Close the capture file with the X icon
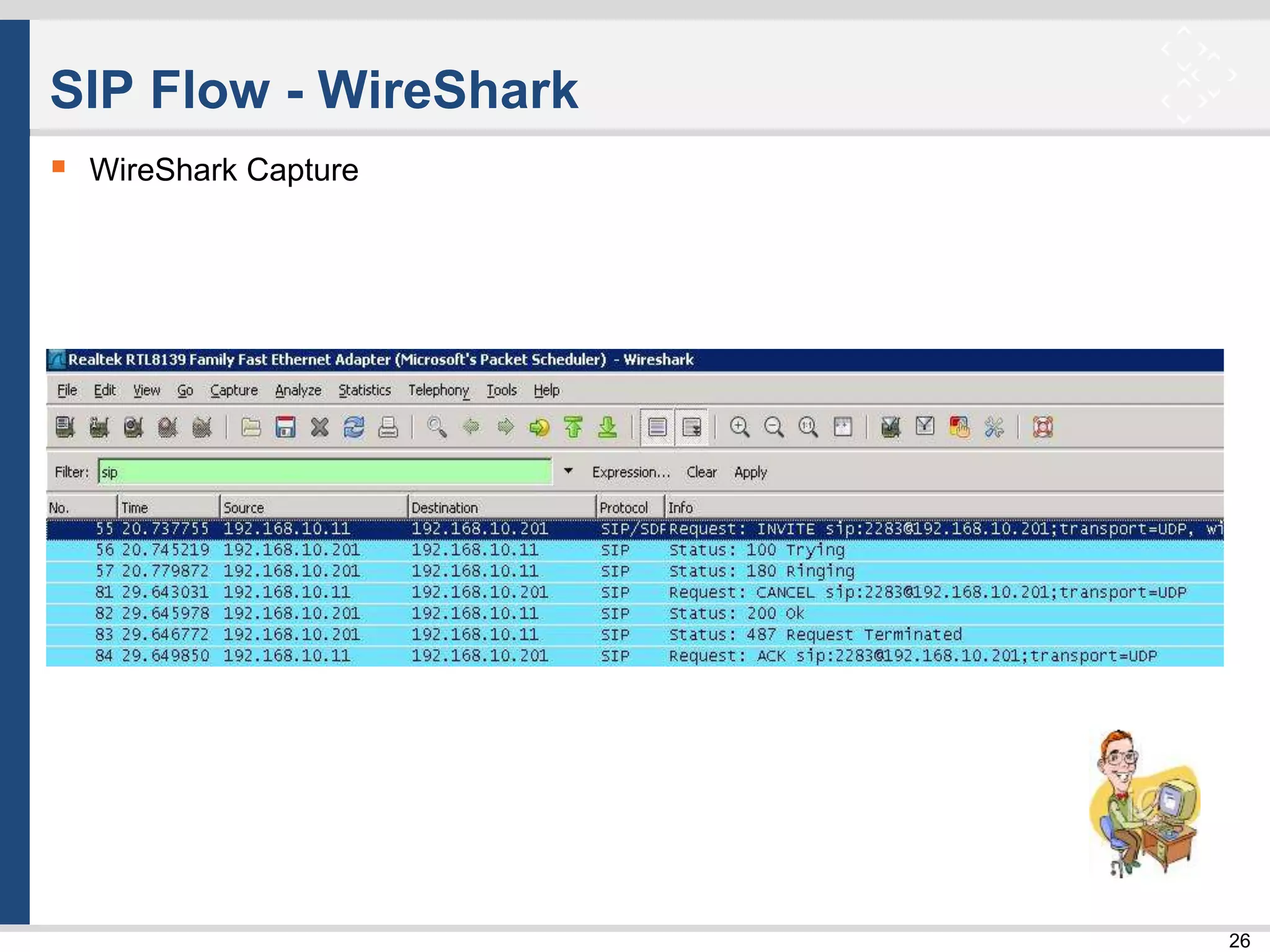Screen dimensions: 1270x952 coord(319,427)
